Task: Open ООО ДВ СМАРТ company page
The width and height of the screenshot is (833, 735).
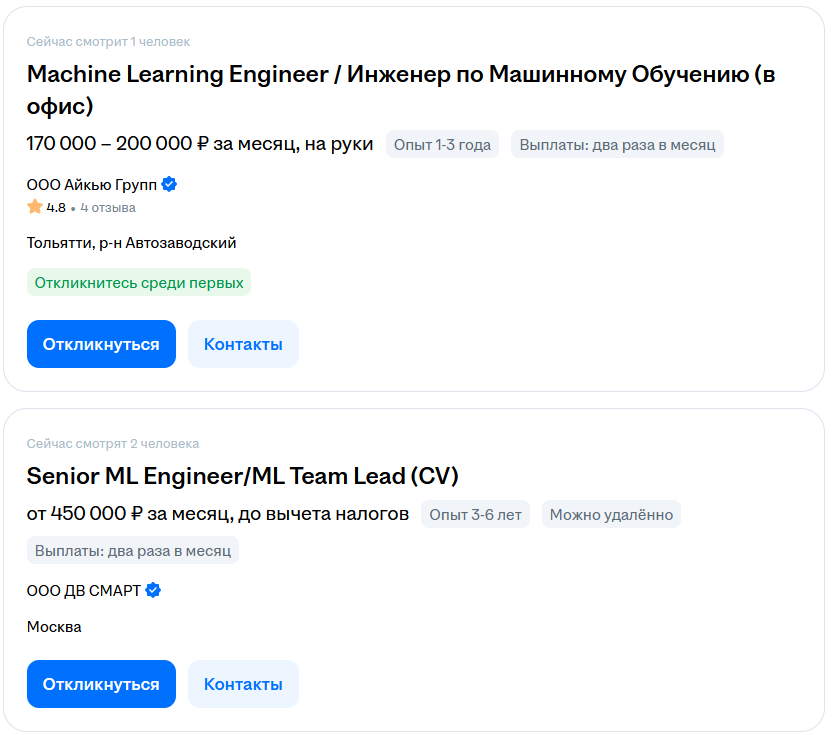Action: click(84, 591)
